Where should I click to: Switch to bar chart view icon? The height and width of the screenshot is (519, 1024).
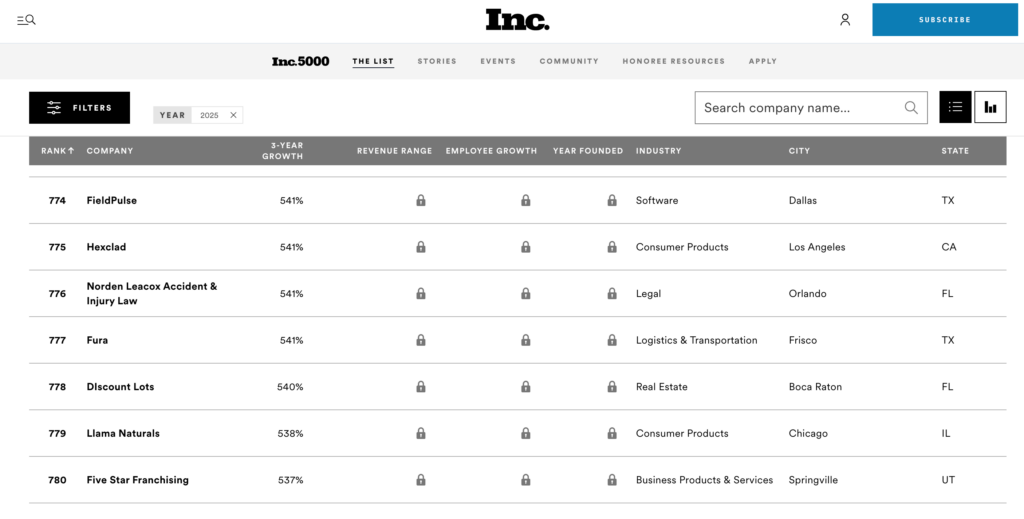pos(991,107)
